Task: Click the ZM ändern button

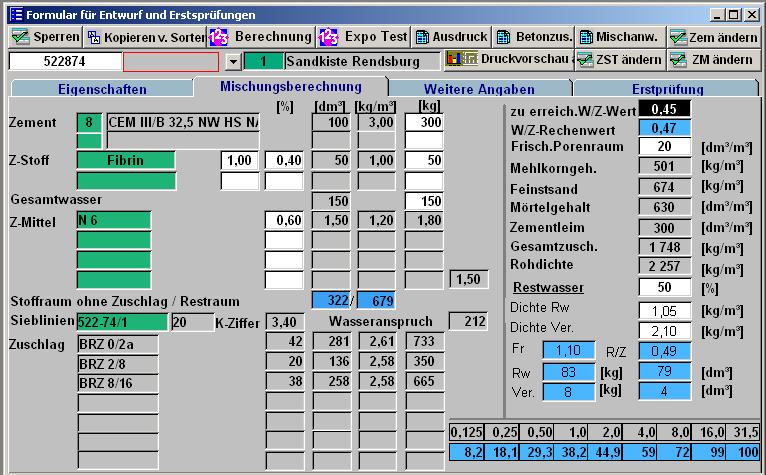Action: tap(711, 60)
